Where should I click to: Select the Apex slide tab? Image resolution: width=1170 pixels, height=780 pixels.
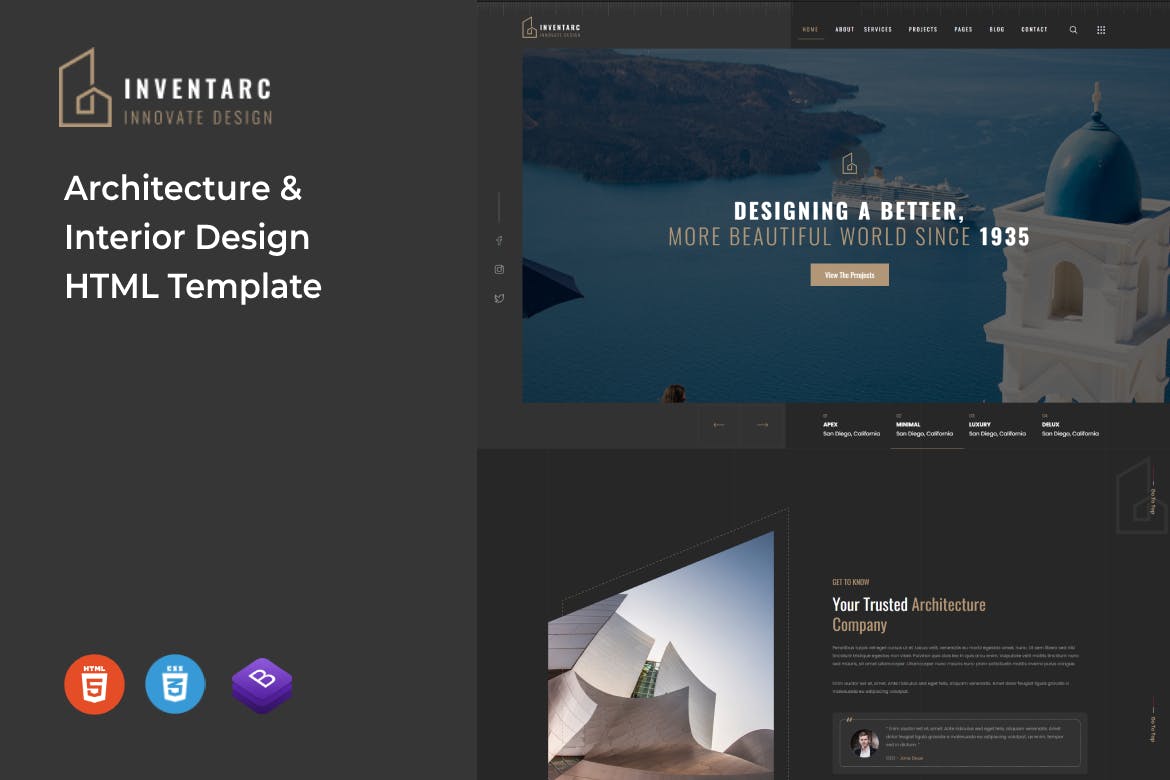[851, 427]
